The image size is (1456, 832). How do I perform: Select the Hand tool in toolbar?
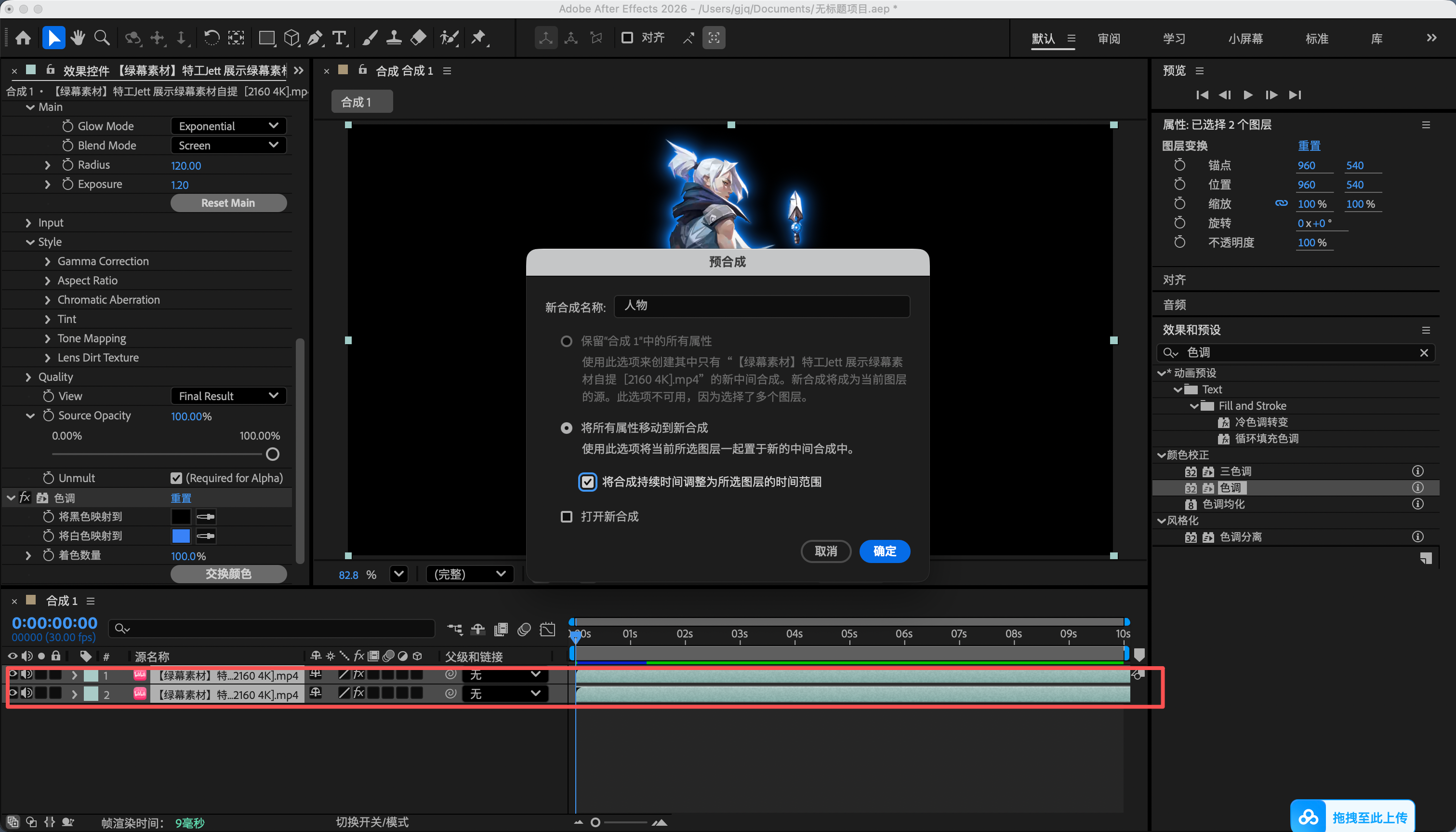(78, 38)
